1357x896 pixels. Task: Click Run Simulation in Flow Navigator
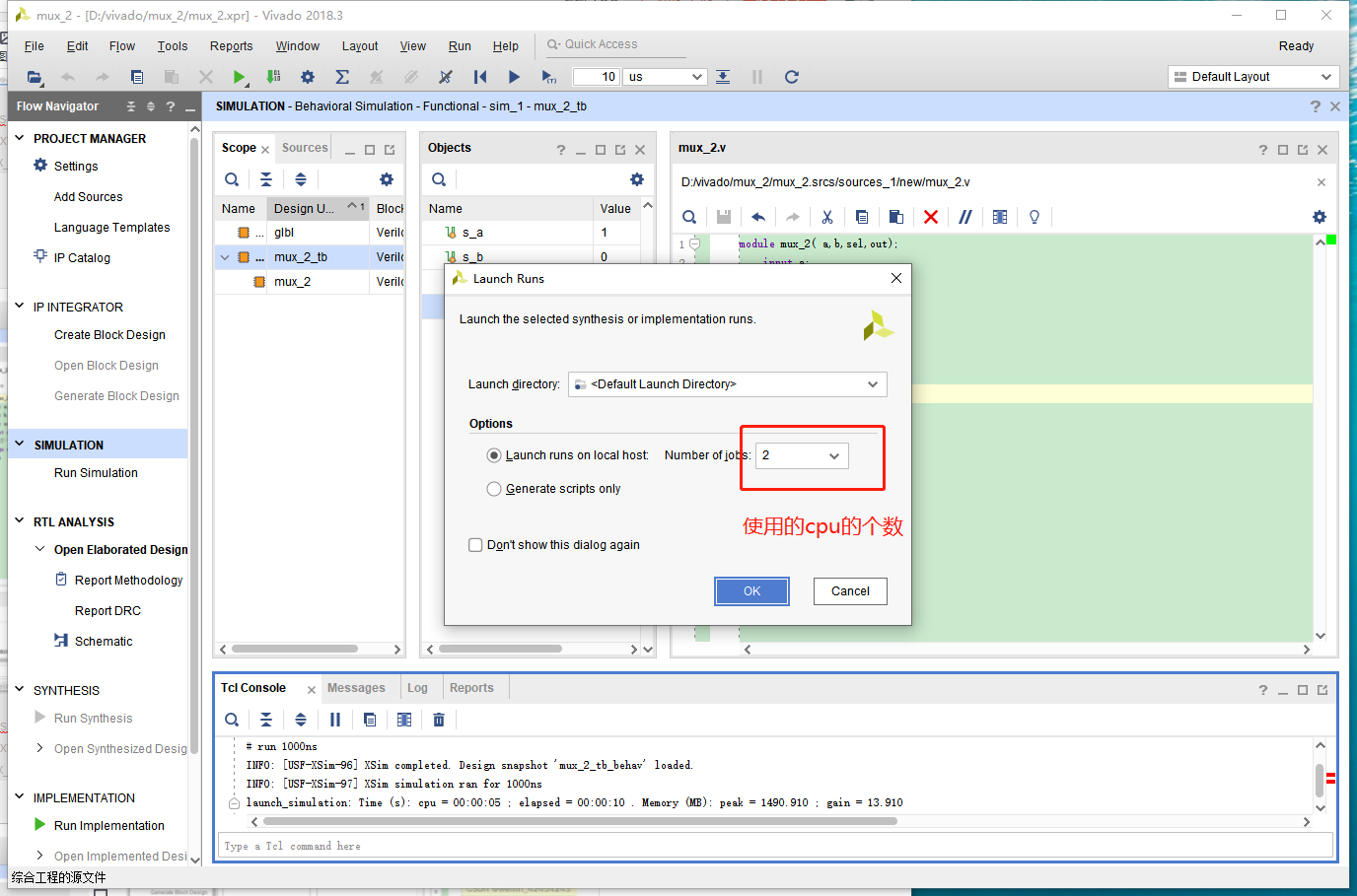pos(96,473)
